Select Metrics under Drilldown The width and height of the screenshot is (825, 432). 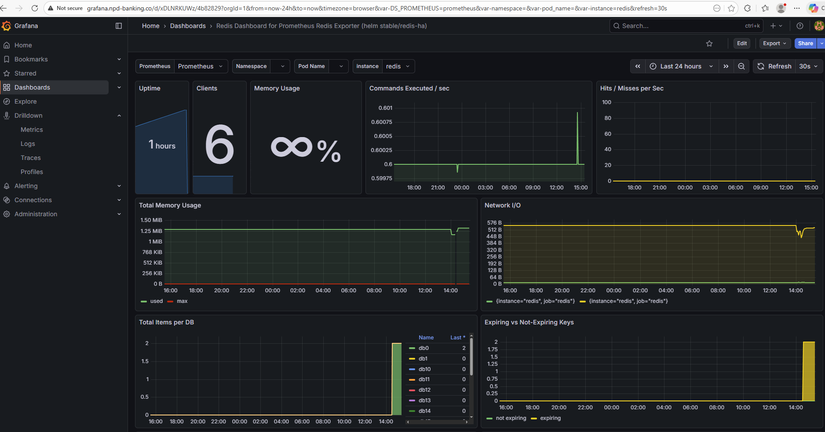pyautogui.click(x=32, y=129)
